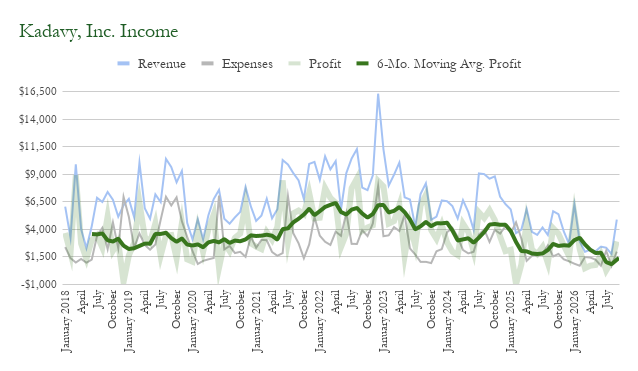Click the $4,000 y-axis label
Image resolution: width=638 pixels, height=371 pixels.
coord(40,229)
